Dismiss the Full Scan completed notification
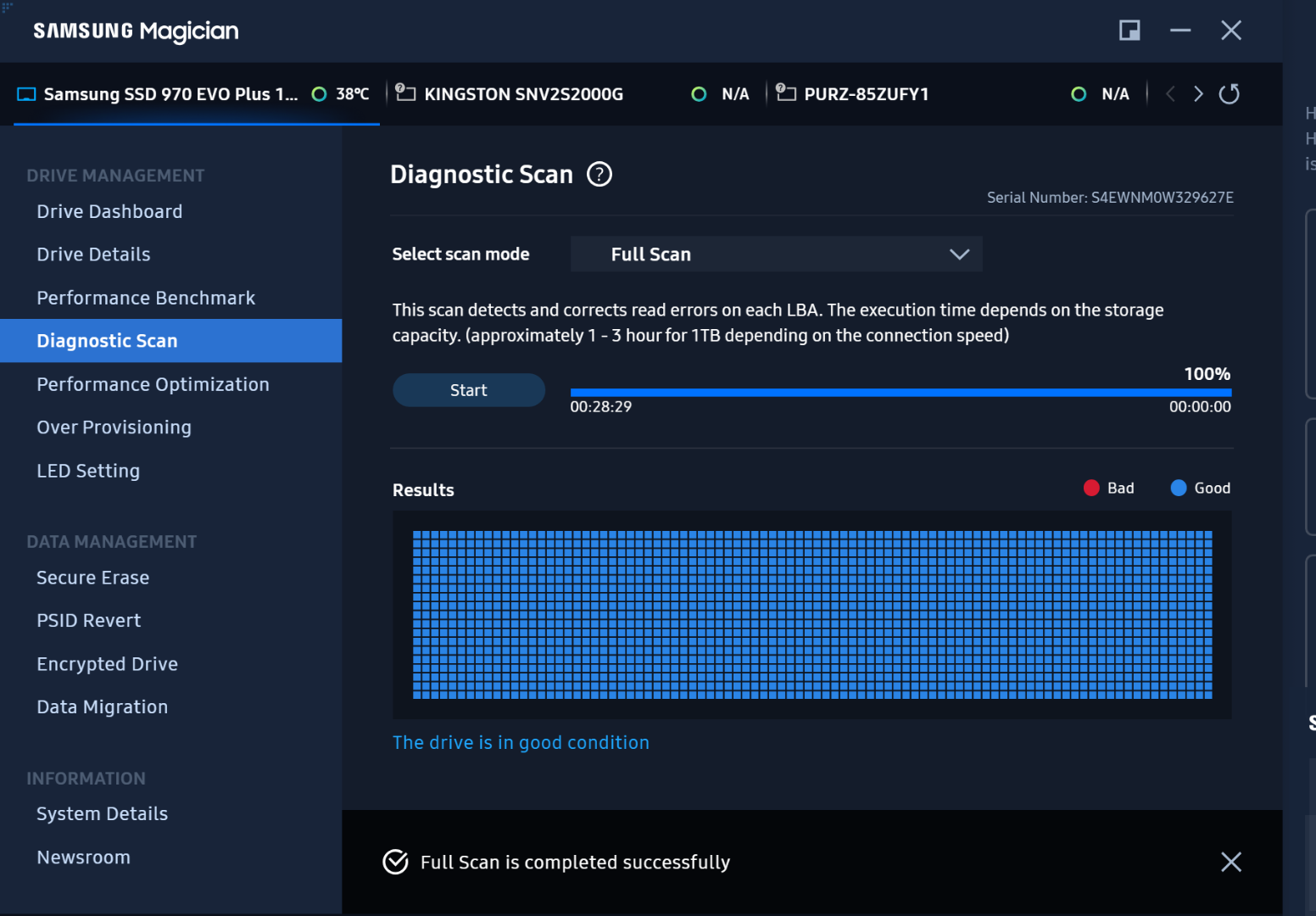Image resolution: width=1316 pixels, height=916 pixels. coord(1230,862)
